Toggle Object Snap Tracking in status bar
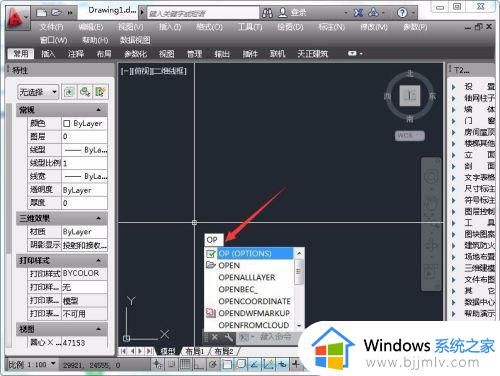 point(254,365)
